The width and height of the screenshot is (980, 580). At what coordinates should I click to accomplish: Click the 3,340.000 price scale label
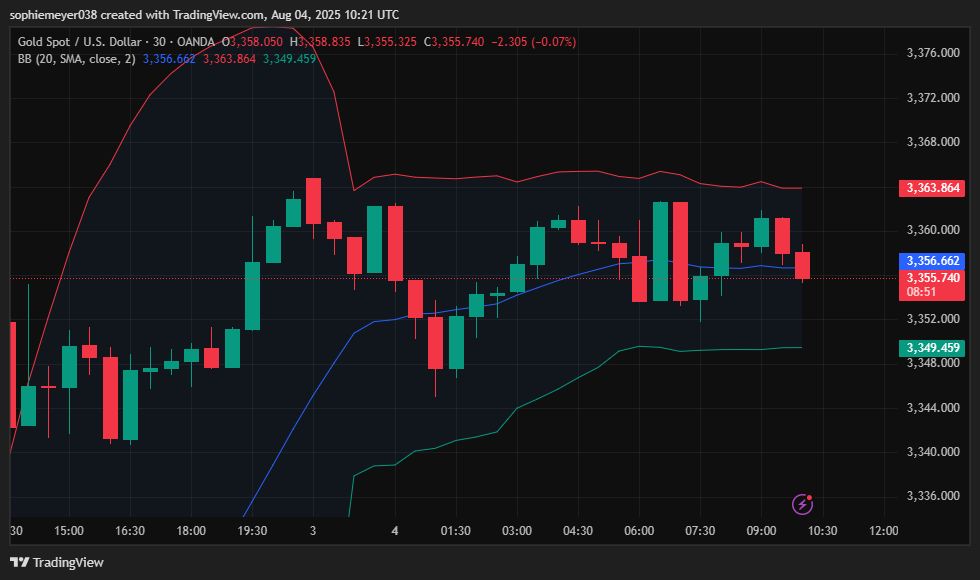(x=933, y=451)
